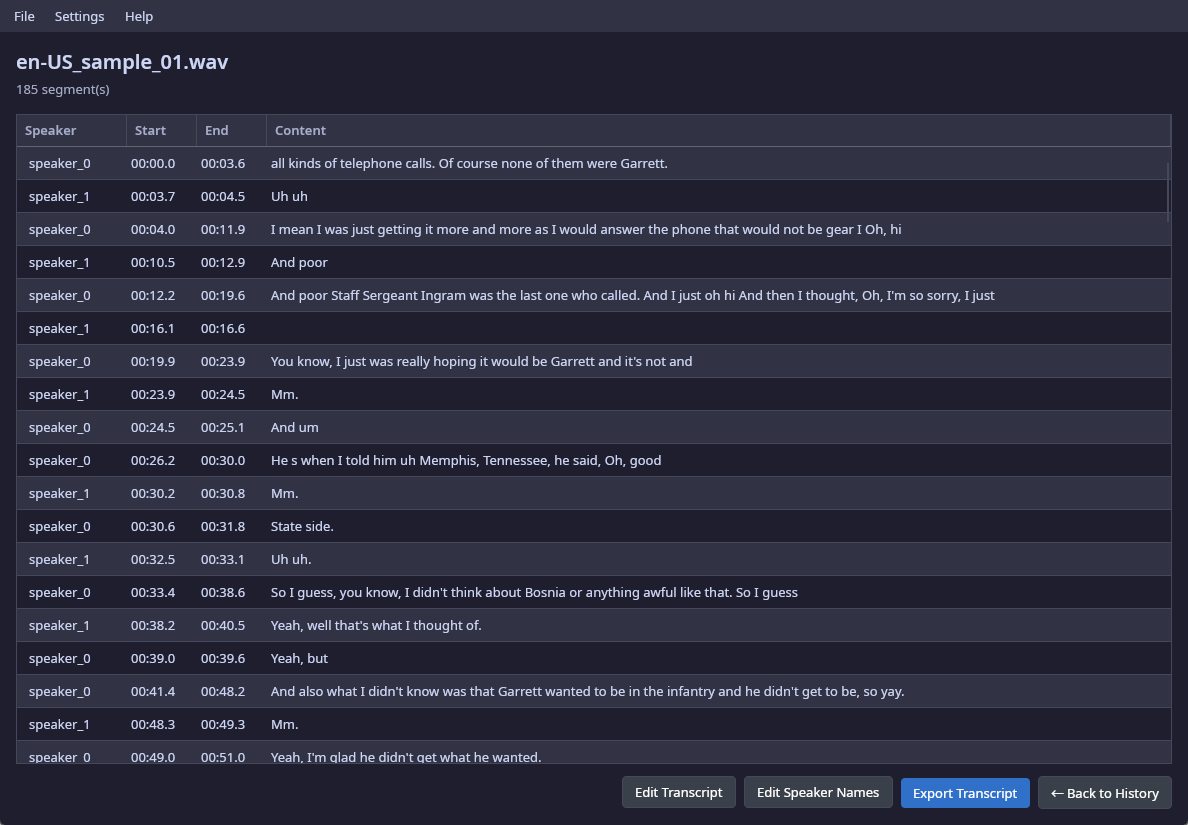Screen dimensions: 1188x825
Task: Click the 00:16.6 end time cell
Action: tap(223, 329)
